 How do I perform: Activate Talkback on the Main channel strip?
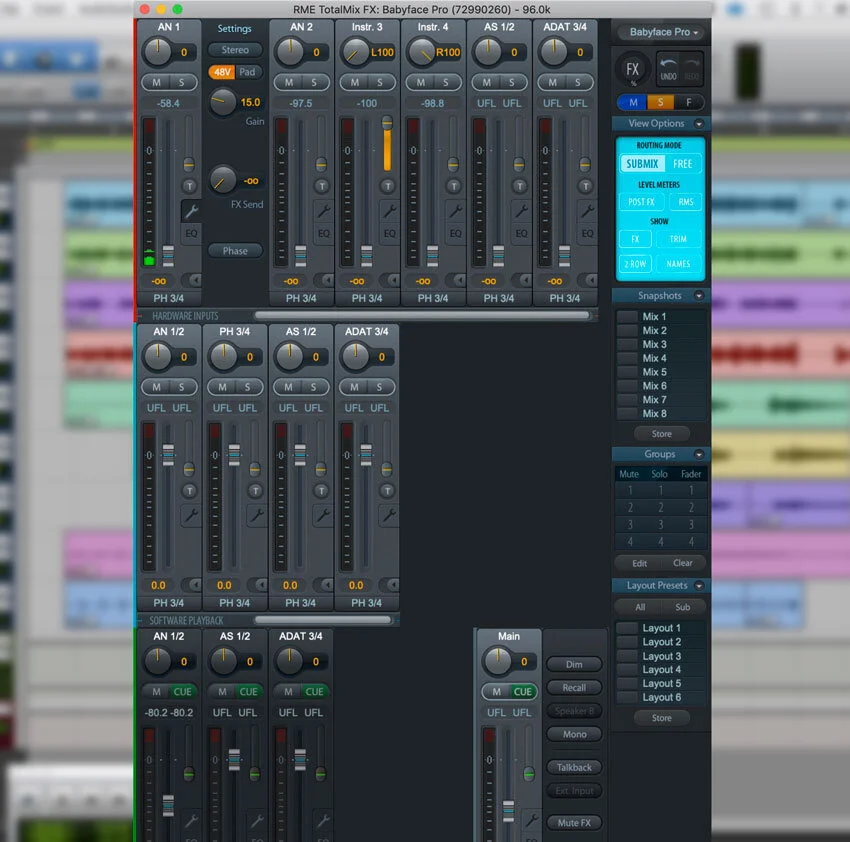[x=574, y=767]
